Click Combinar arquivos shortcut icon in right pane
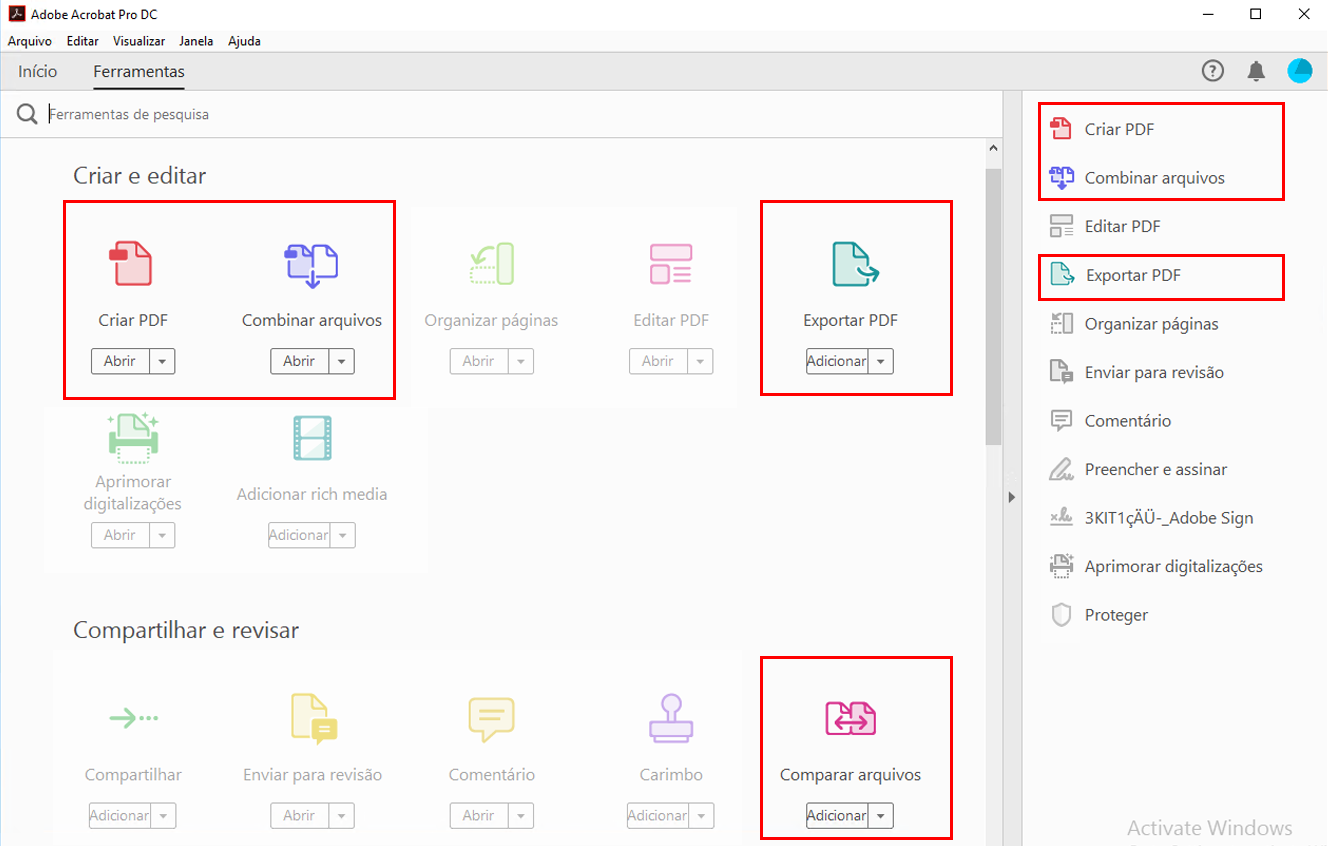The height and width of the screenshot is (846, 1328). [x=1061, y=178]
